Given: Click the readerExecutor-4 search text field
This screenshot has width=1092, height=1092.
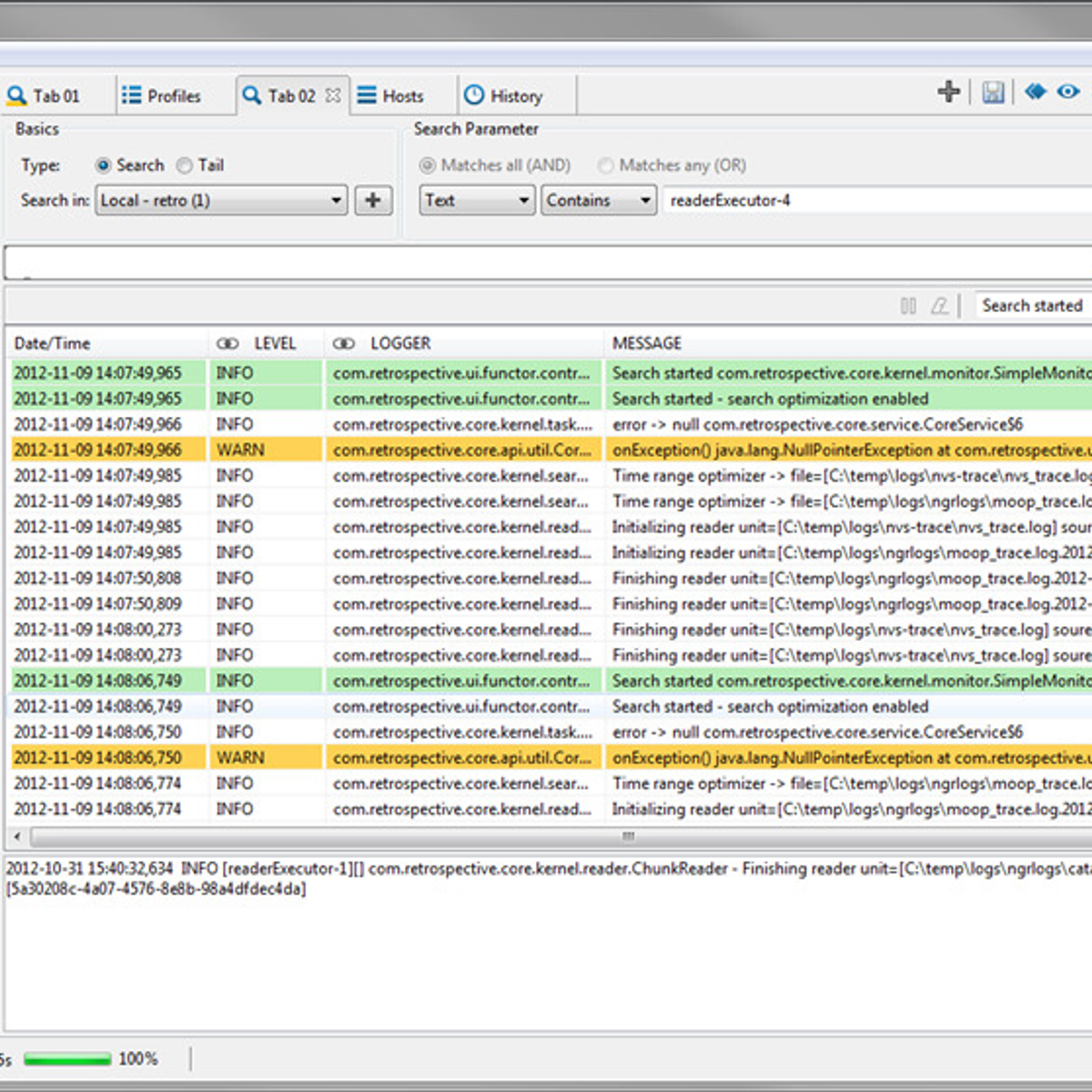Looking at the screenshot, I should coord(874,200).
